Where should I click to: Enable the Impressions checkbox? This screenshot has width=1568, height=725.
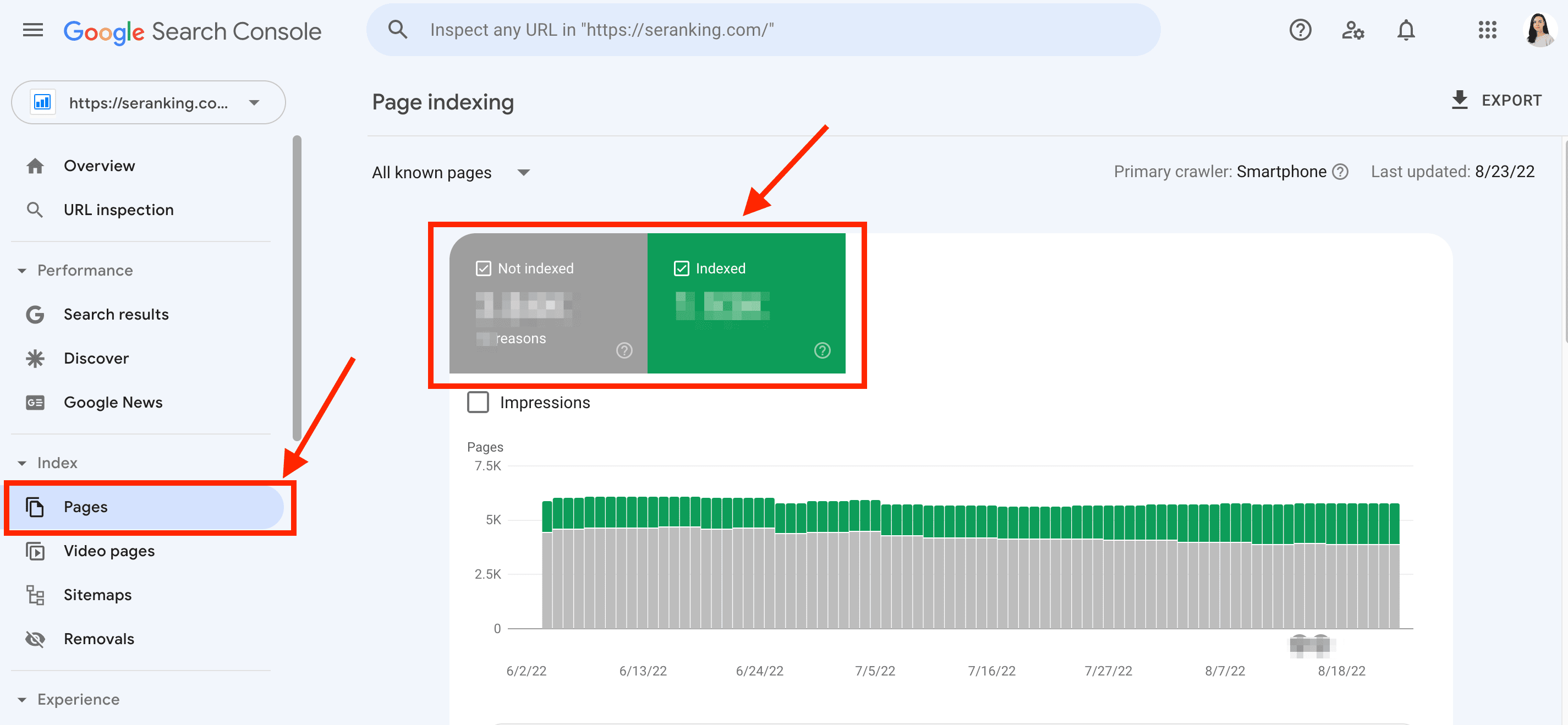coord(478,402)
